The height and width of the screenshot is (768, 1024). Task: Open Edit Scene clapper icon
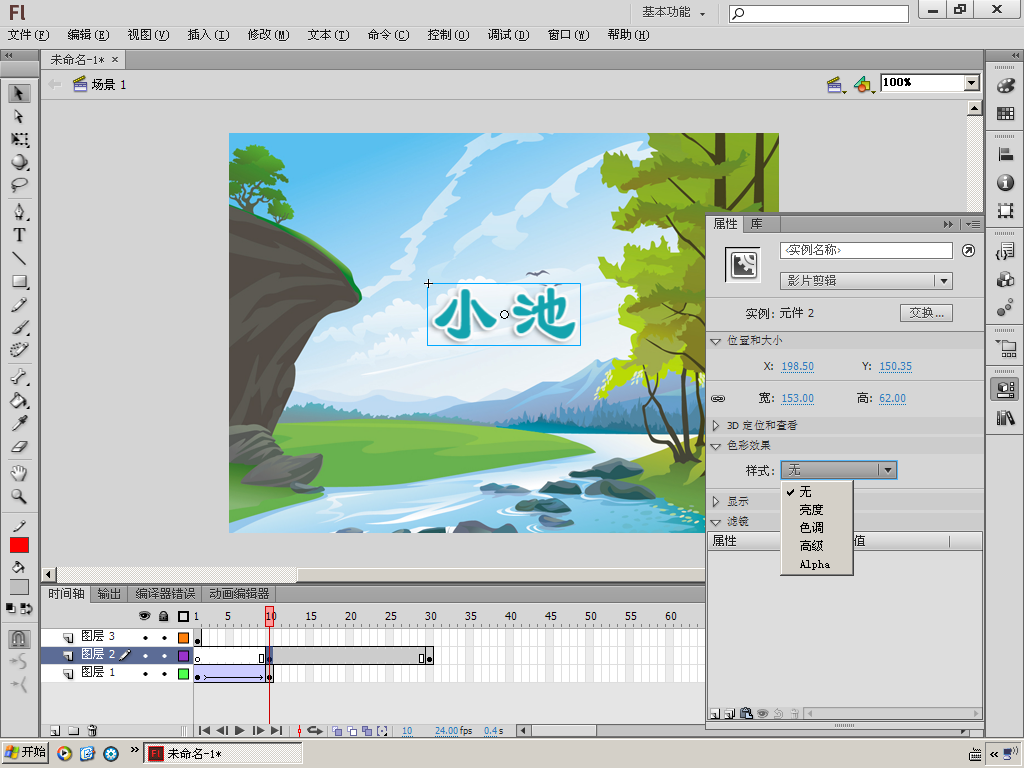click(835, 84)
